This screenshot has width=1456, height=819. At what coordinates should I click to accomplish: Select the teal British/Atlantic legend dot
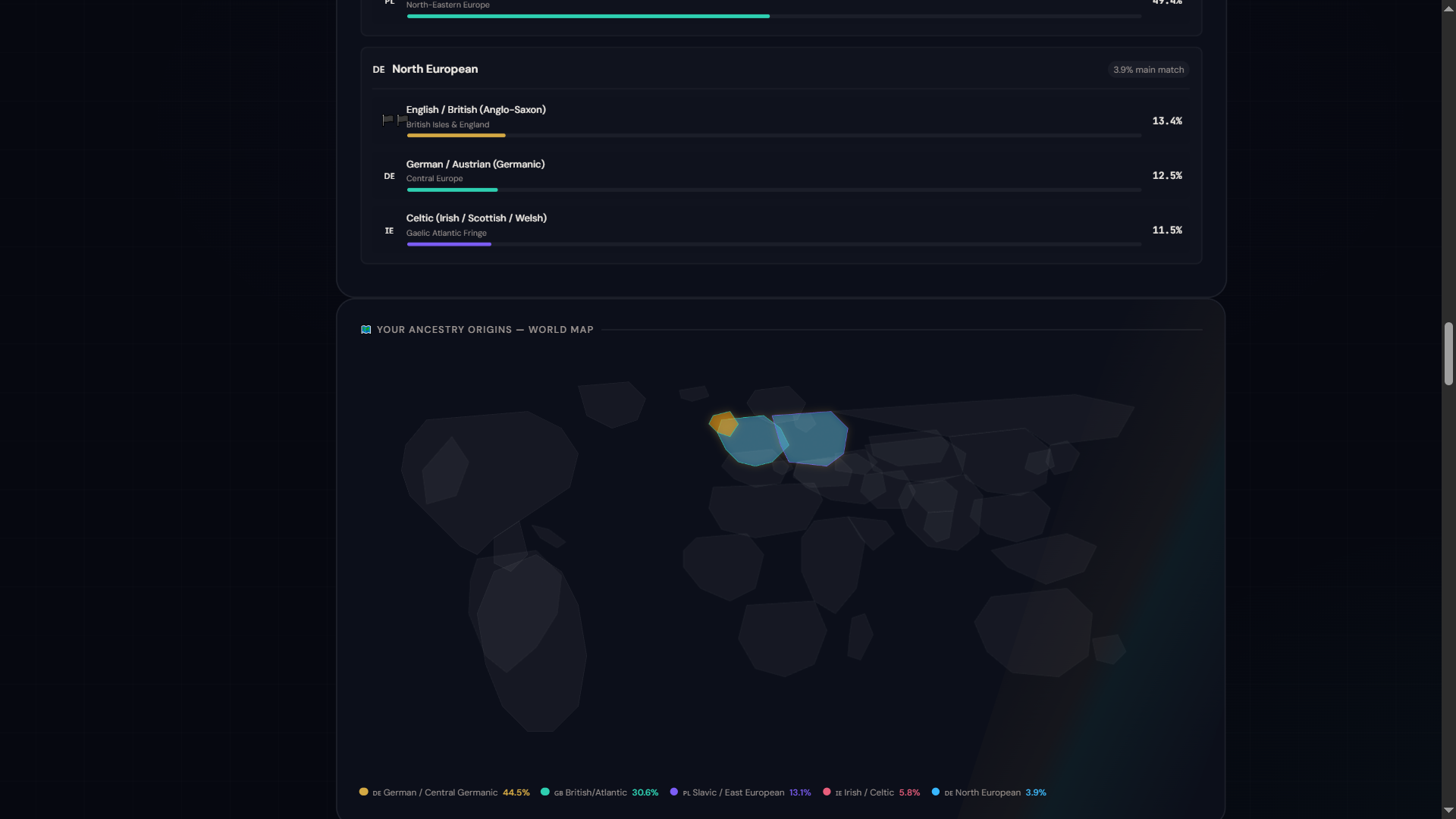click(x=544, y=792)
